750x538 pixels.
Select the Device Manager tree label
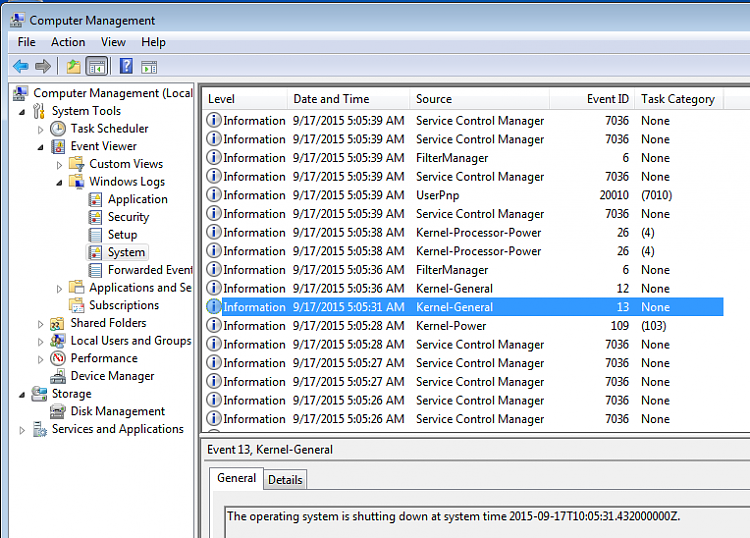112,376
